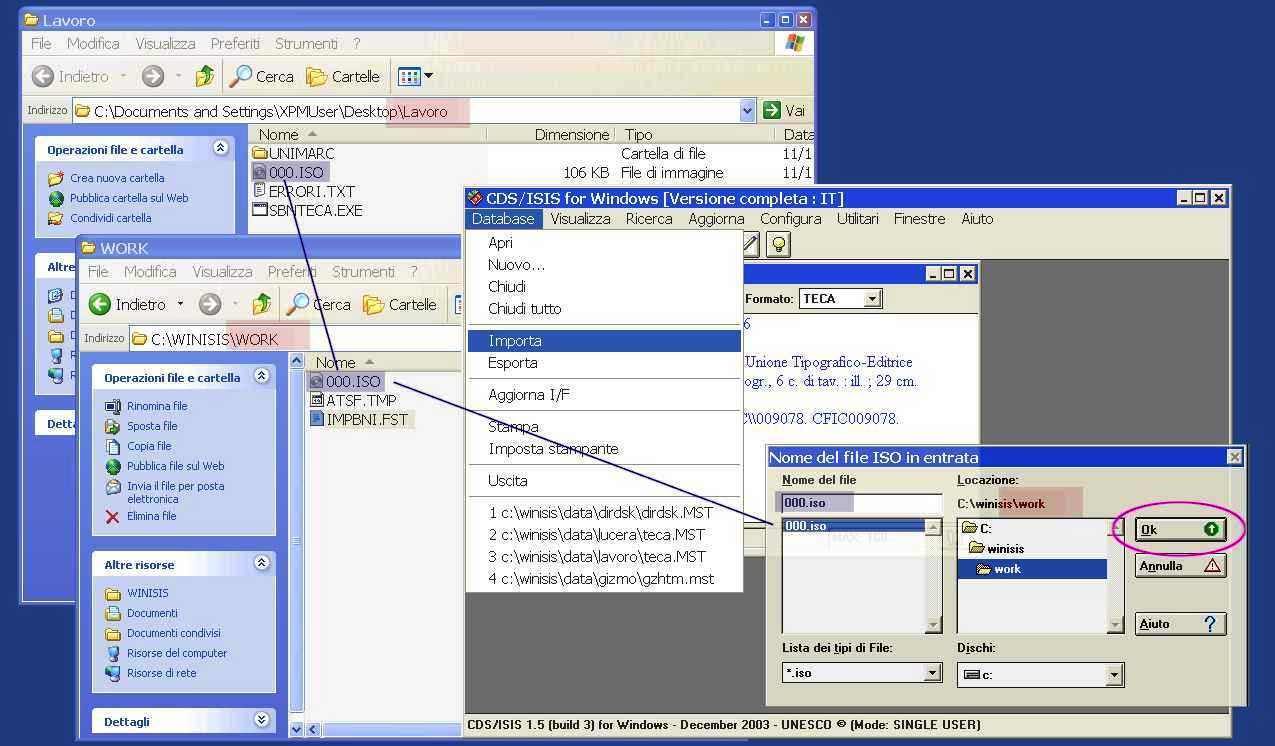Collapse Operazioni file e cartella in WORK window
This screenshot has width=1275, height=746.
coord(262,376)
